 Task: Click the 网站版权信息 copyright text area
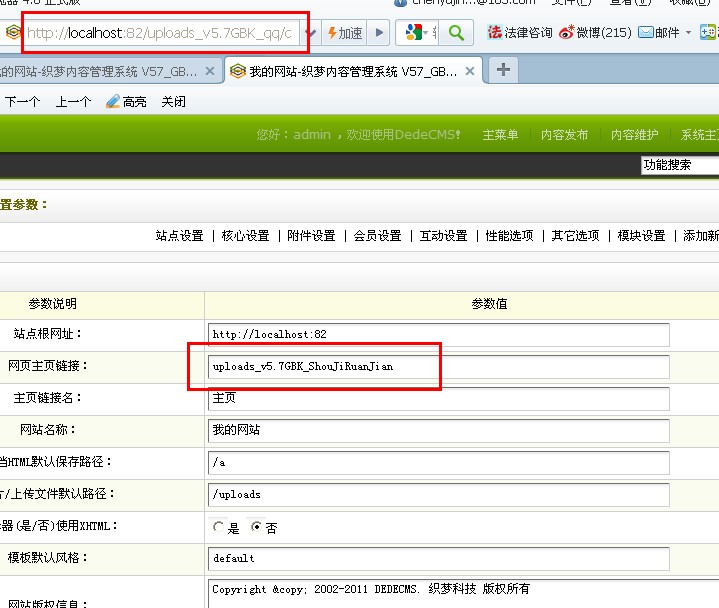pyautogui.click(x=463, y=594)
